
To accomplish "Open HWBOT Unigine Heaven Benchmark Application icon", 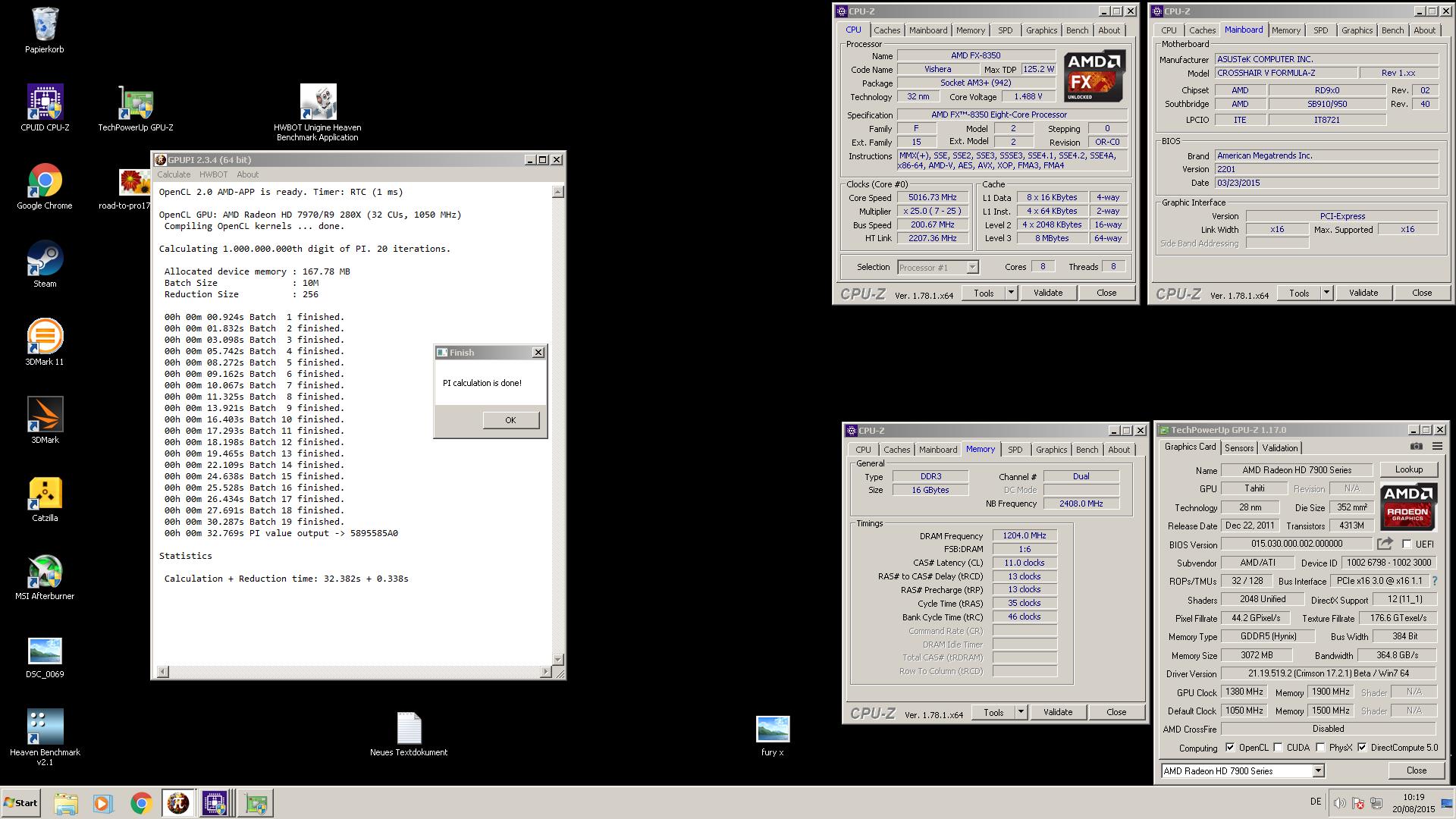I will (317, 112).
